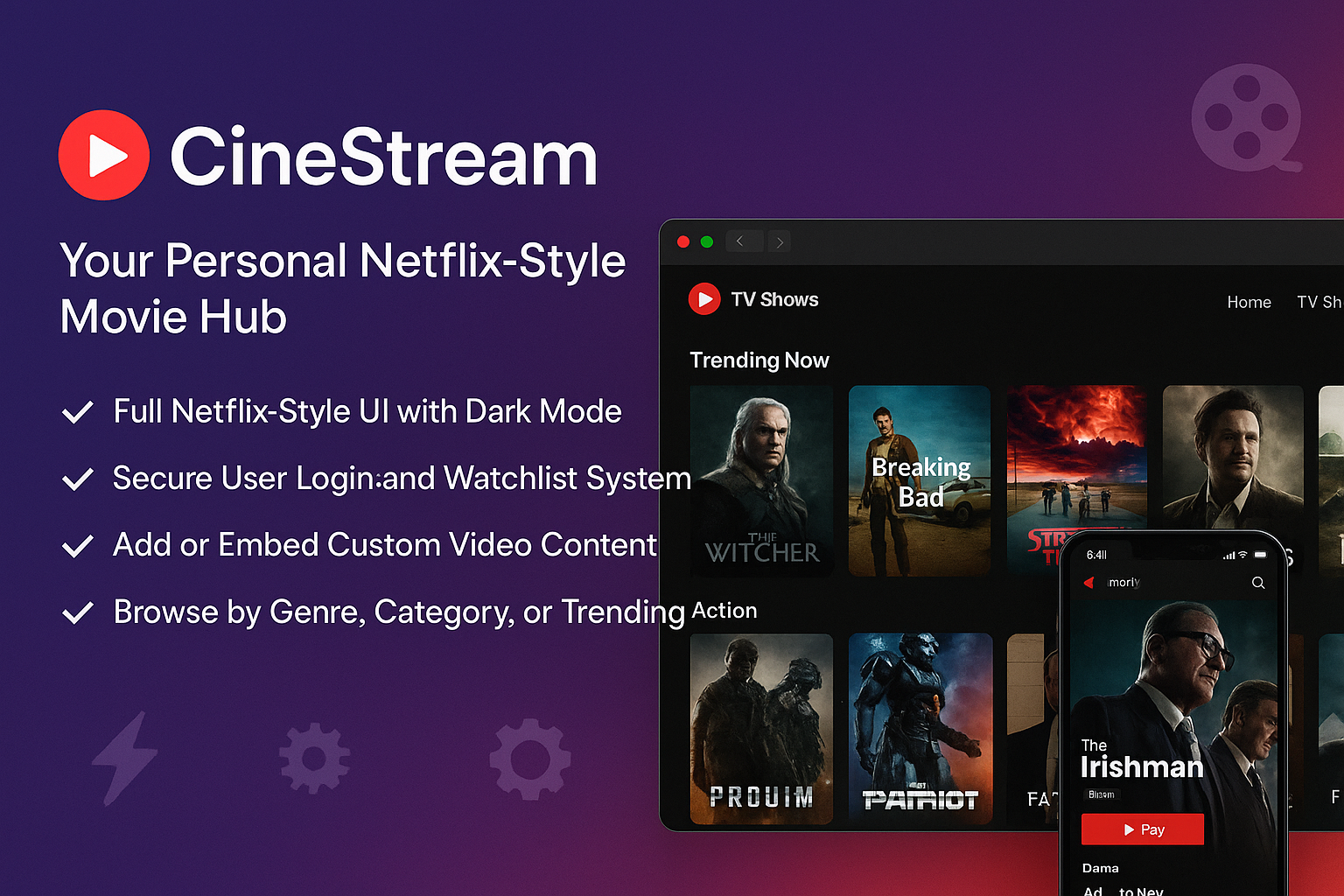This screenshot has height=896, width=1344.
Task: Click the forward navigation chevron in browser toolbar
Action: [779, 241]
